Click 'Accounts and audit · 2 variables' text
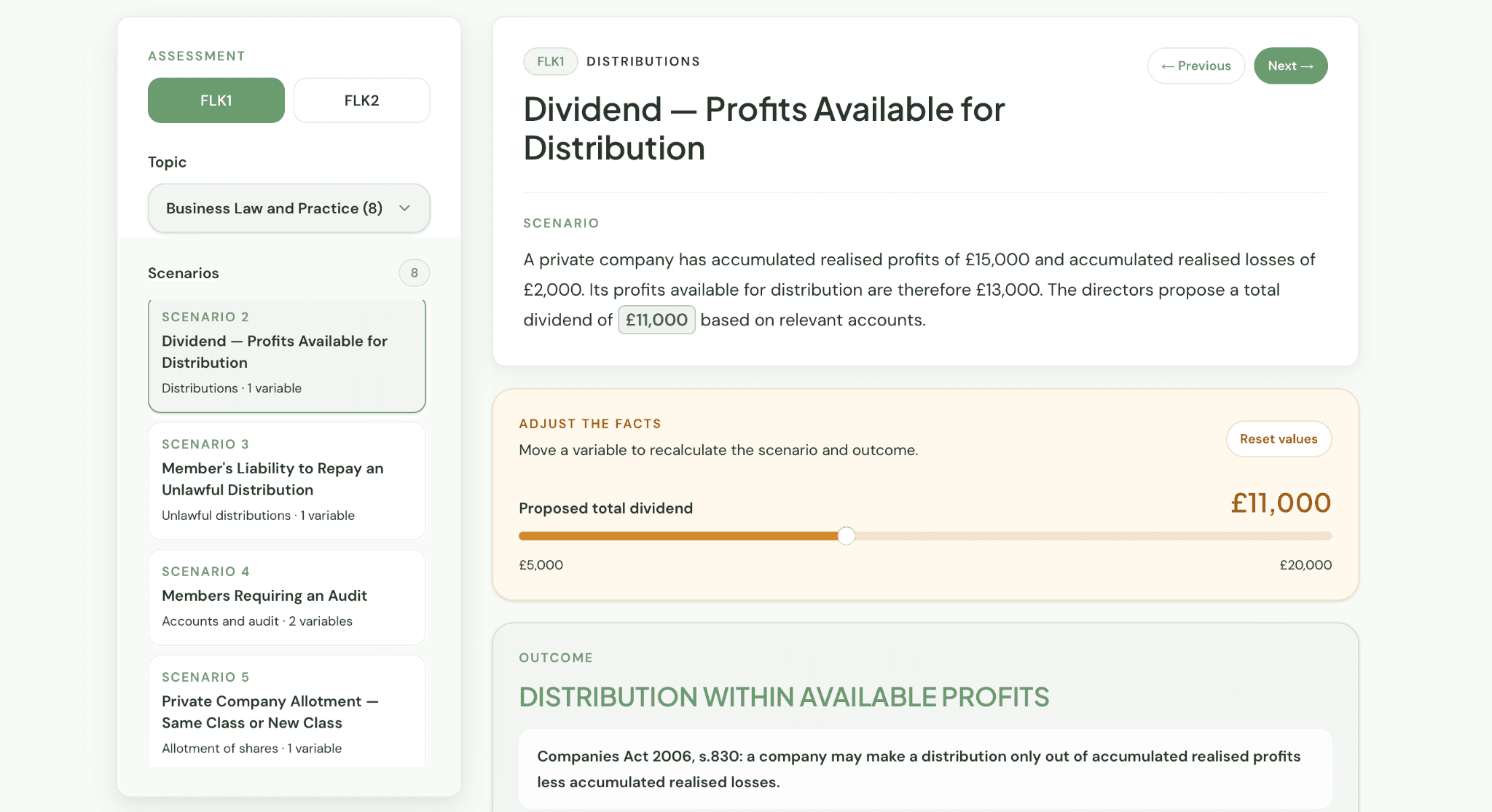This screenshot has width=1492, height=812. point(257,621)
